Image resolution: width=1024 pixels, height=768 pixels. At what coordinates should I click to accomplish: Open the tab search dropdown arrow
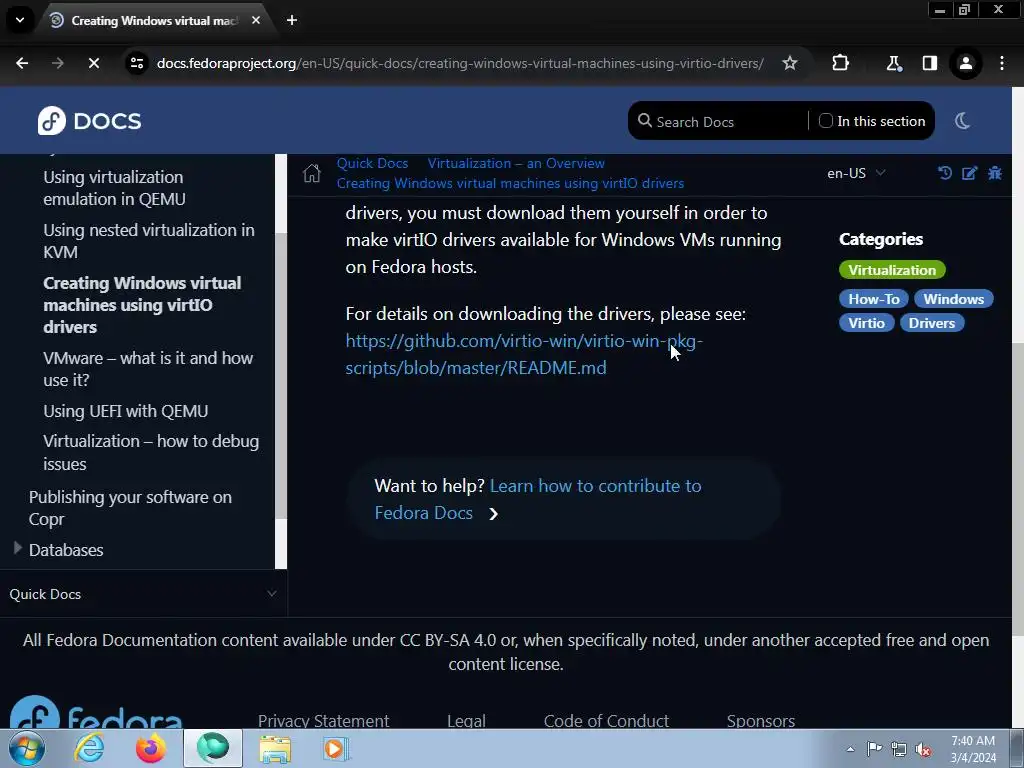(x=20, y=20)
